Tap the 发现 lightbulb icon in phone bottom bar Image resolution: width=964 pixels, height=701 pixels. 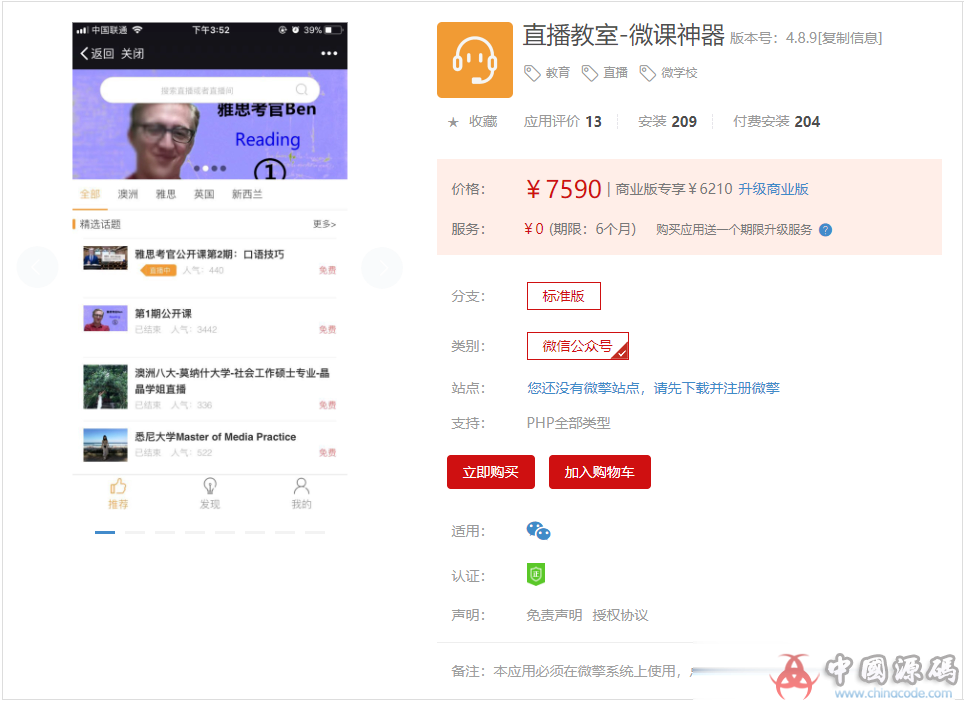(210, 486)
